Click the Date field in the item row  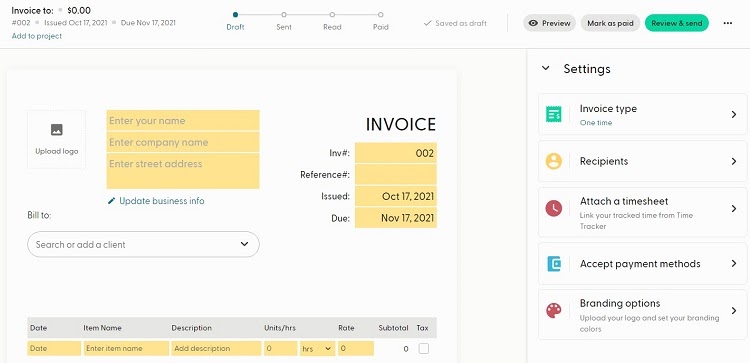coord(54,349)
